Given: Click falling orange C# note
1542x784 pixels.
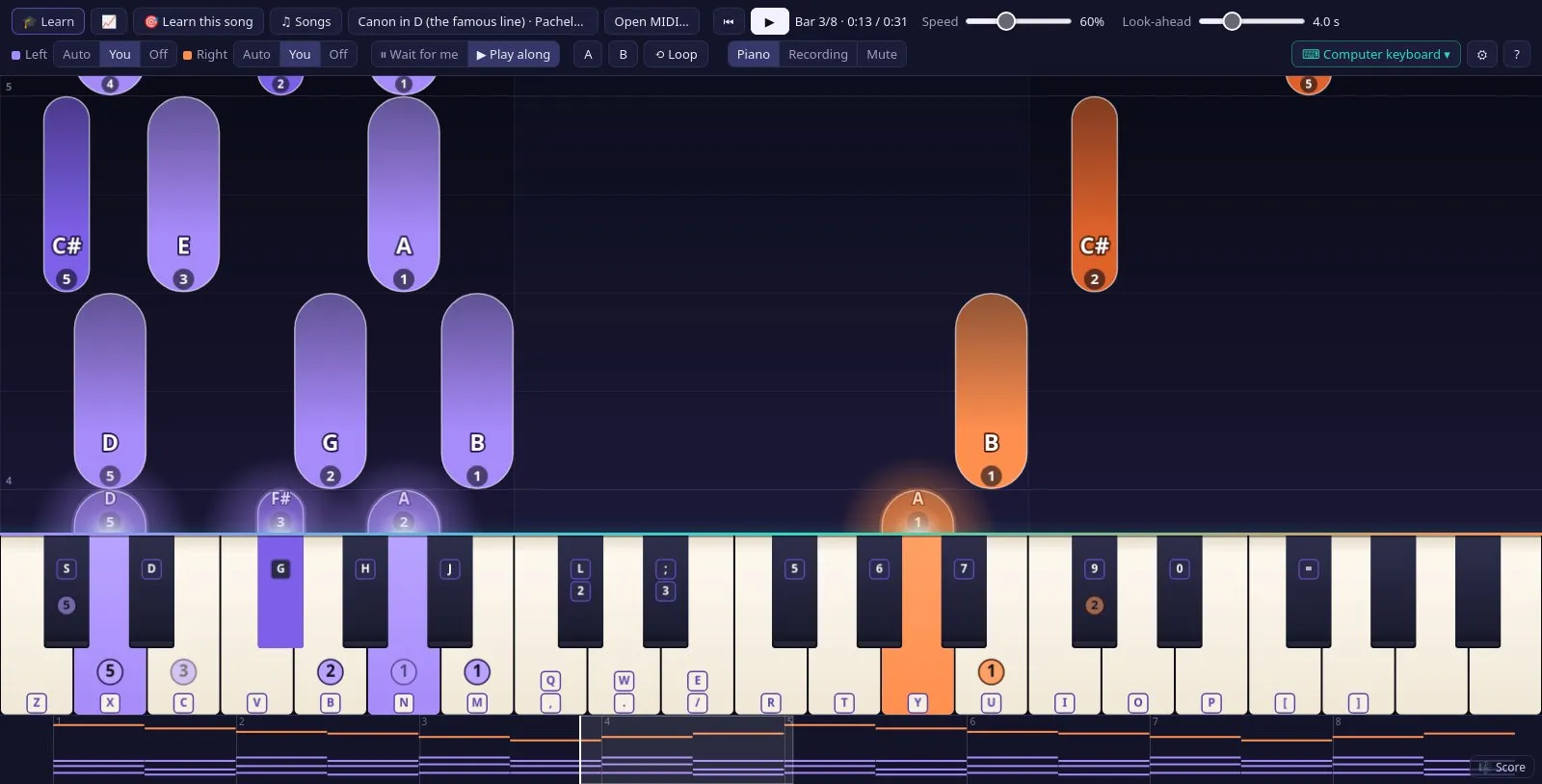Looking at the screenshot, I should (1094, 194).
